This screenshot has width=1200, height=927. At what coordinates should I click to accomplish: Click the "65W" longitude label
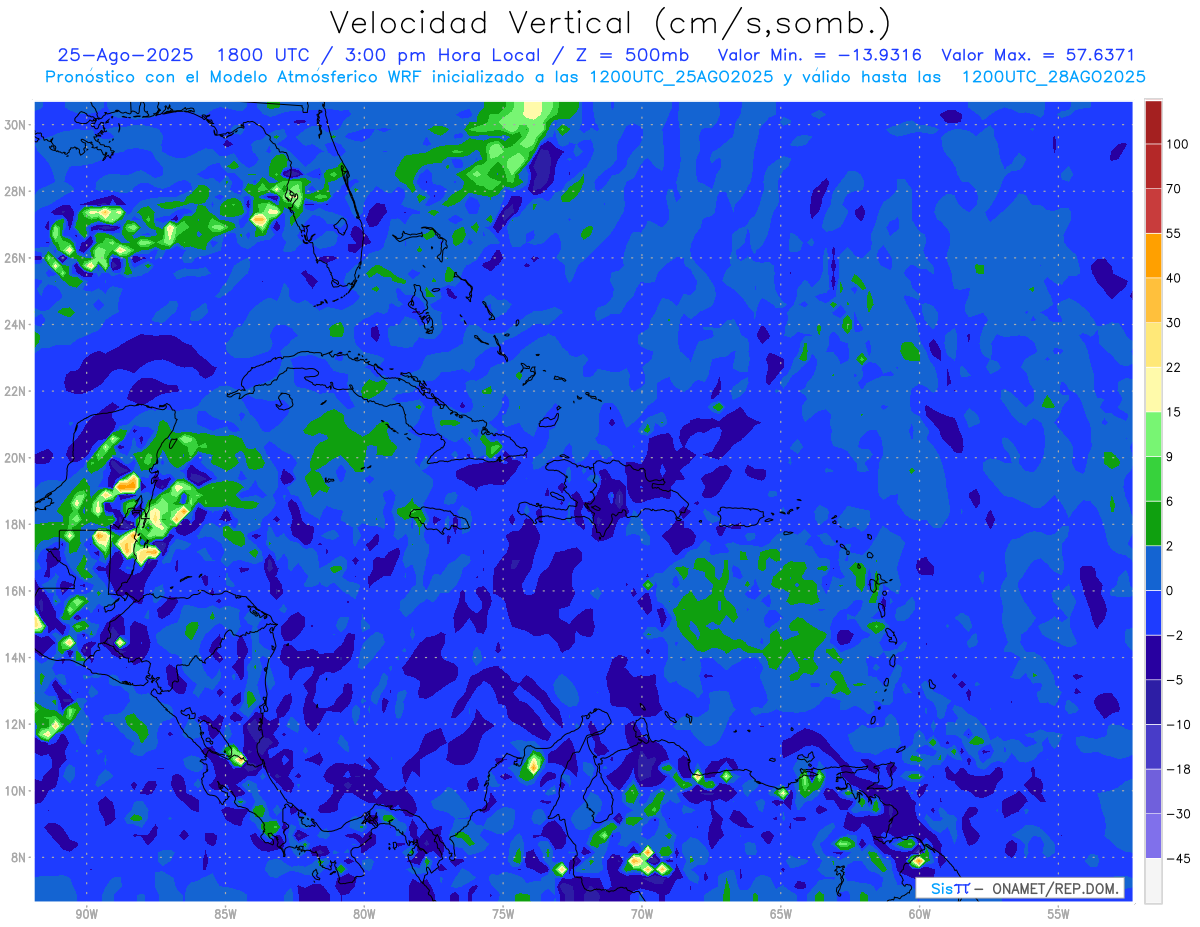[x=781, y=914]
